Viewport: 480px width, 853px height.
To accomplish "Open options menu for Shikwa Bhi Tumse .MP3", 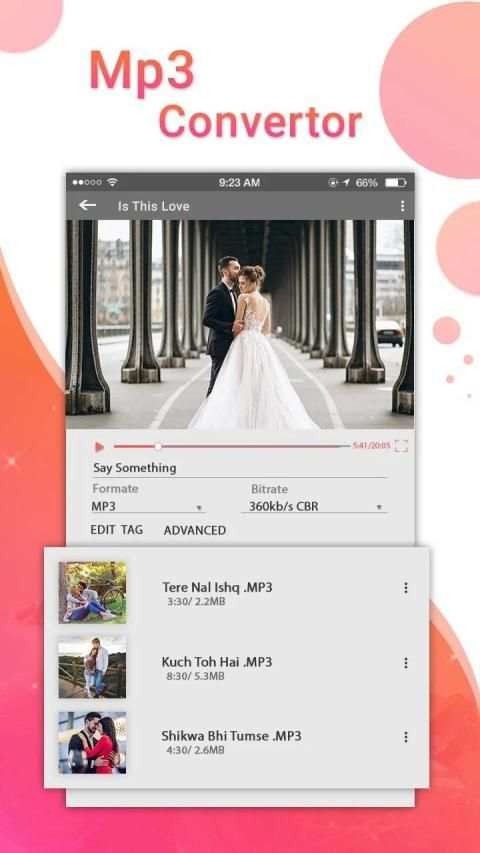I will (405, 737).
